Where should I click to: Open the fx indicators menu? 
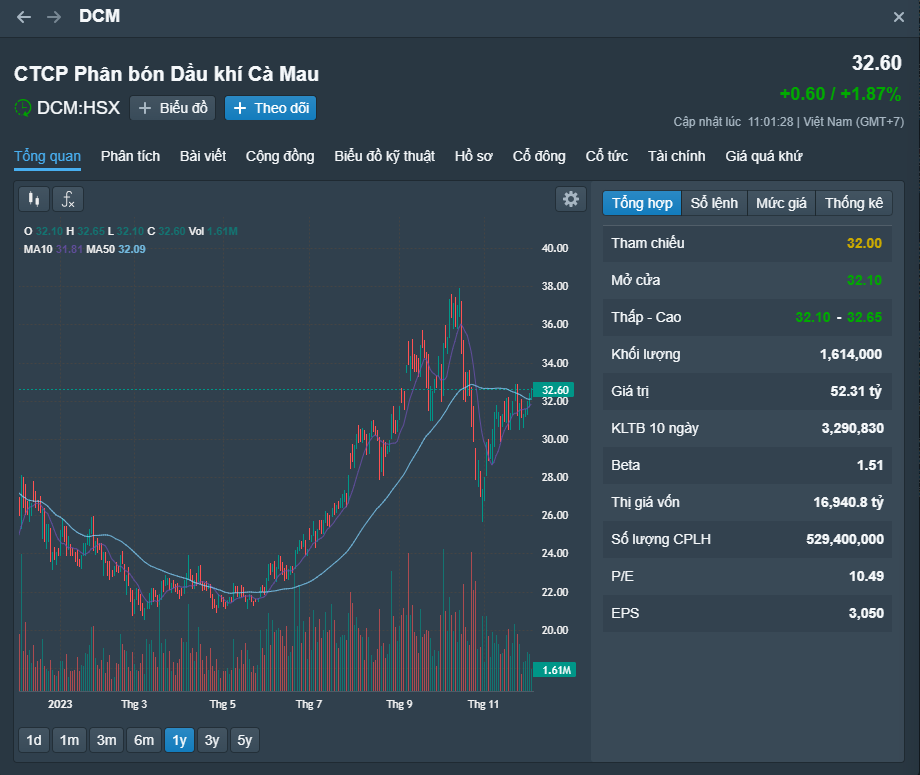[68, 199]
